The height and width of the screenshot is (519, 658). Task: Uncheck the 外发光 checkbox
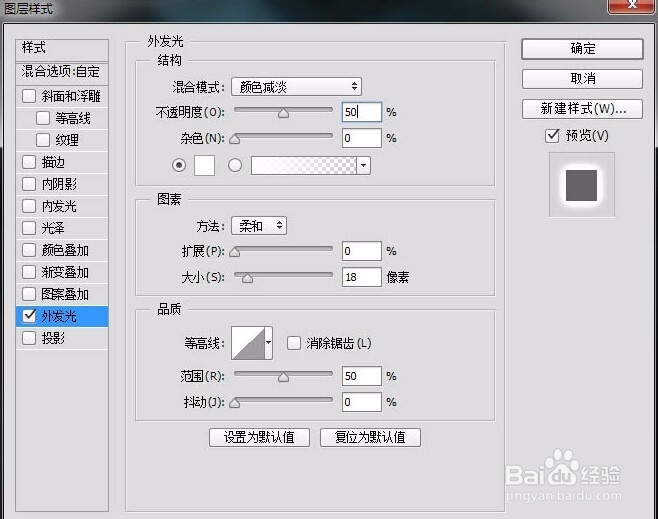tap(29, 316)
